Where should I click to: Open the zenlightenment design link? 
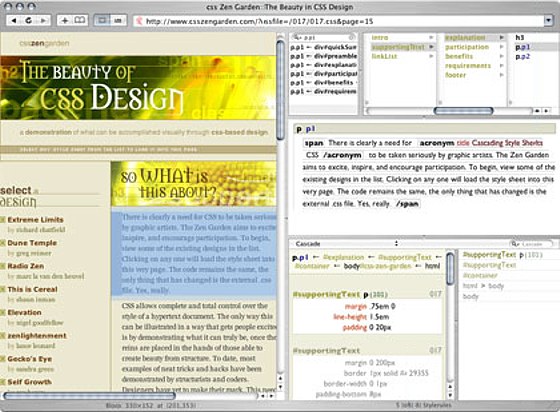point(37,336)
